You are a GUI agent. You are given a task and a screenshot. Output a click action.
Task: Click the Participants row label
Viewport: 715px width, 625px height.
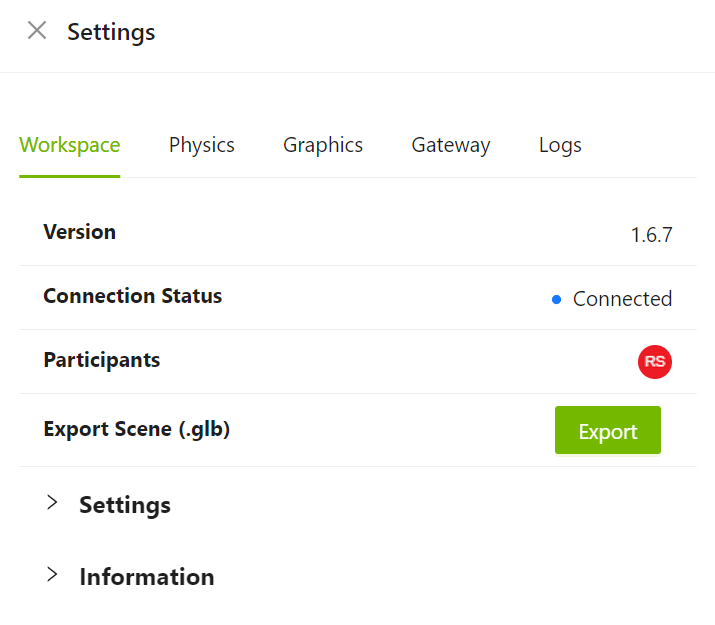point(102,360)
